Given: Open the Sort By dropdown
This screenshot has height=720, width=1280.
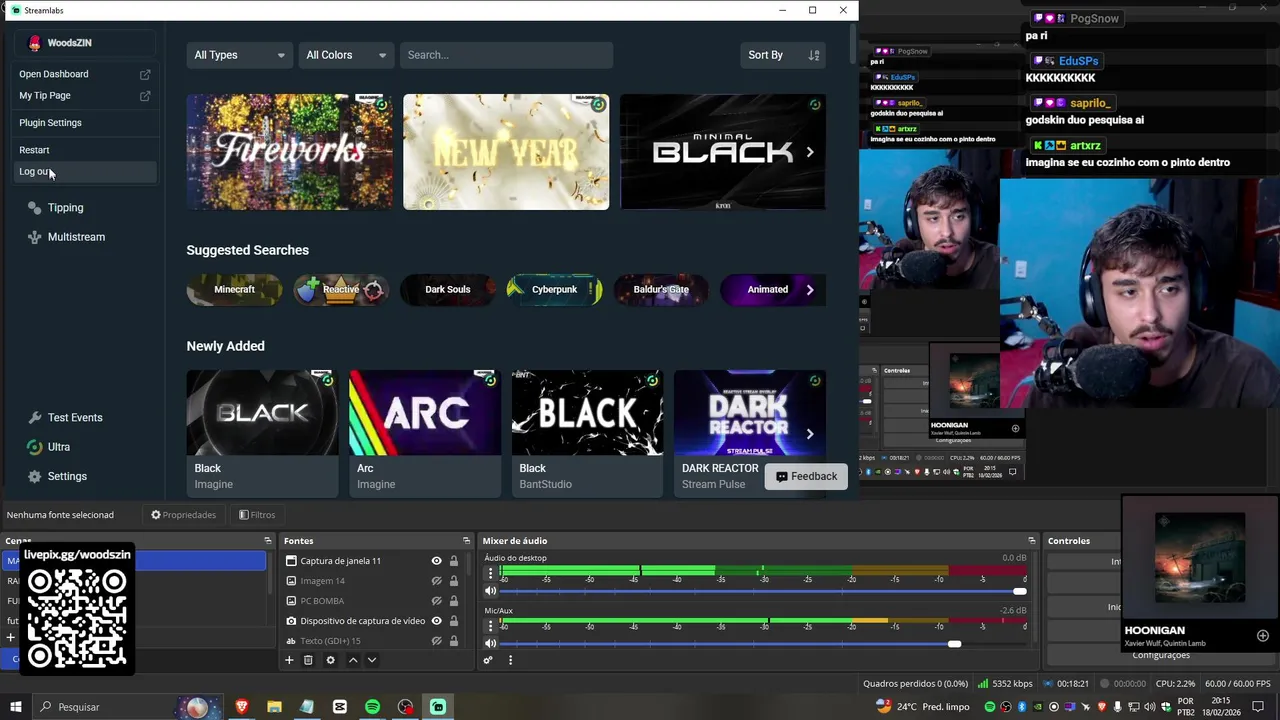Looking at the screenshot, I should [785, 55].
